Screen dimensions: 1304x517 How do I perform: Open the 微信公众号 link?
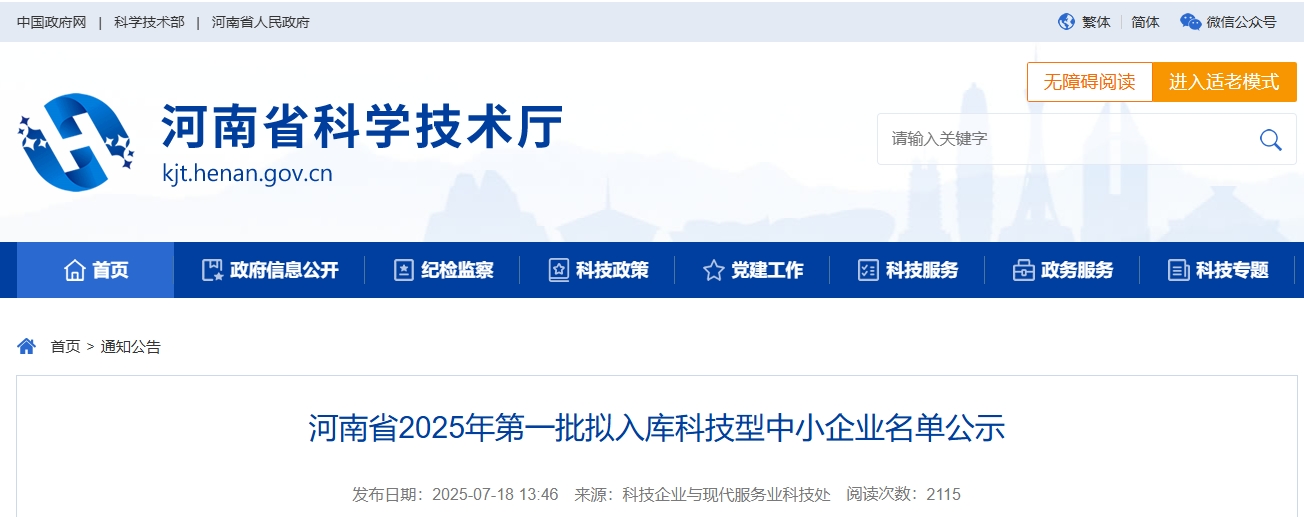tap(1241, 22)
